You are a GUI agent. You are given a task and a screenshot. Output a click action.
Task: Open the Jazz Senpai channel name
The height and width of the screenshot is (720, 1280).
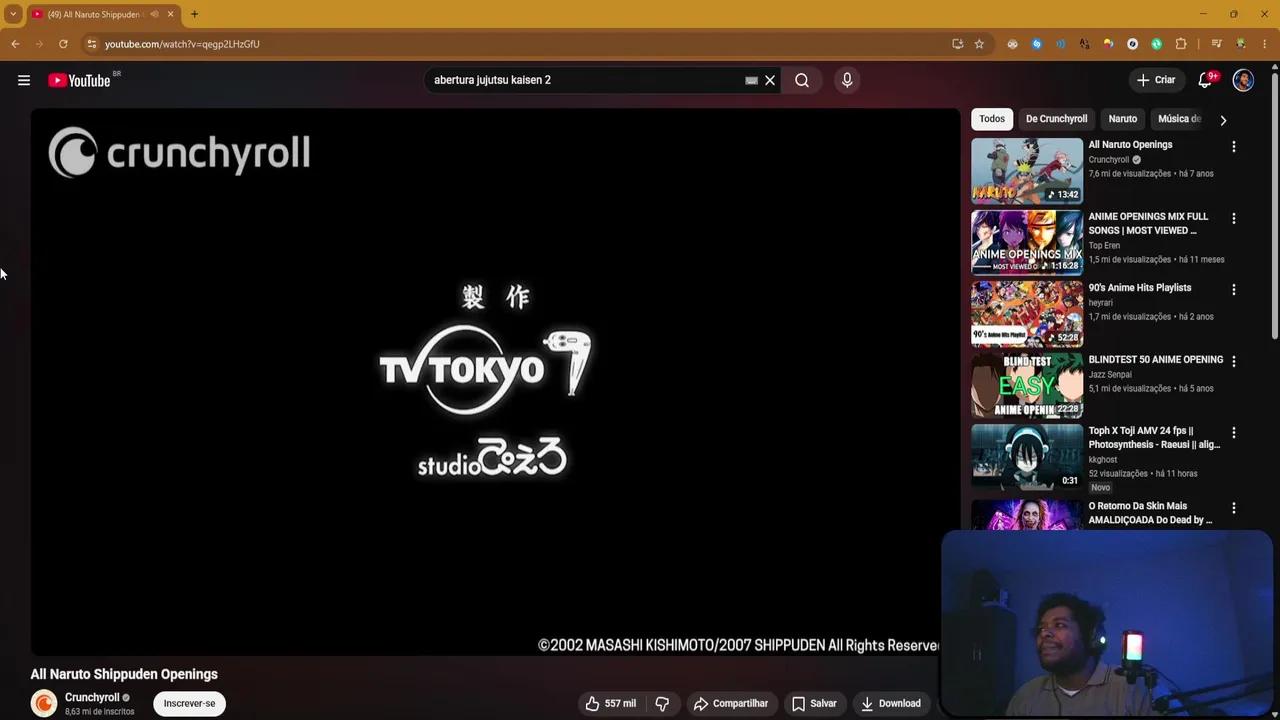coord(1110,375)
